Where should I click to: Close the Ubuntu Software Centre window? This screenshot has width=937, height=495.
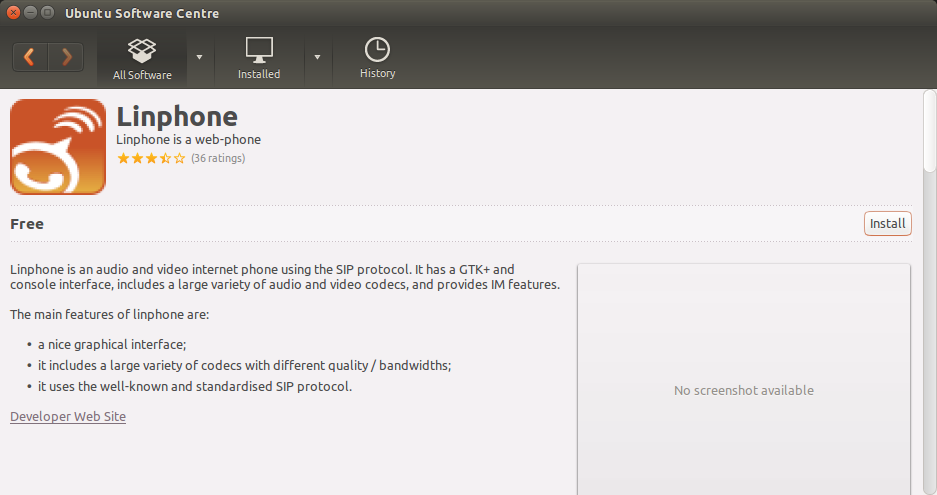click(13, 13)
